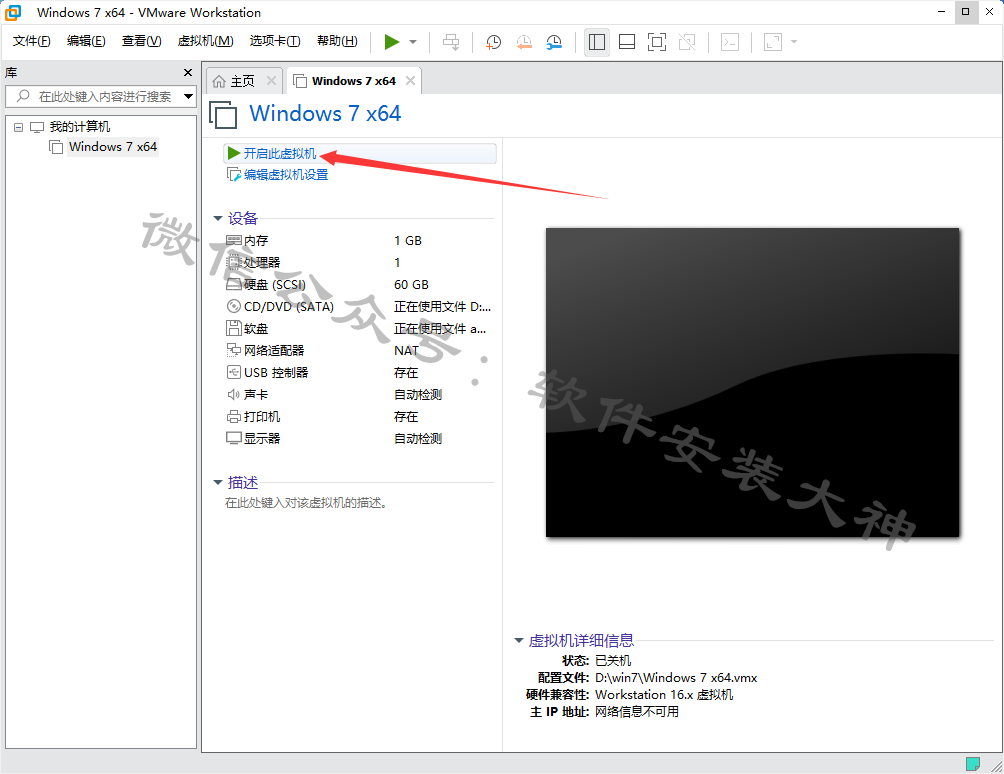This screenshot has width=1004, height=774.
Task: Select the 打印机 device row
Action: [x=359, y=417]
